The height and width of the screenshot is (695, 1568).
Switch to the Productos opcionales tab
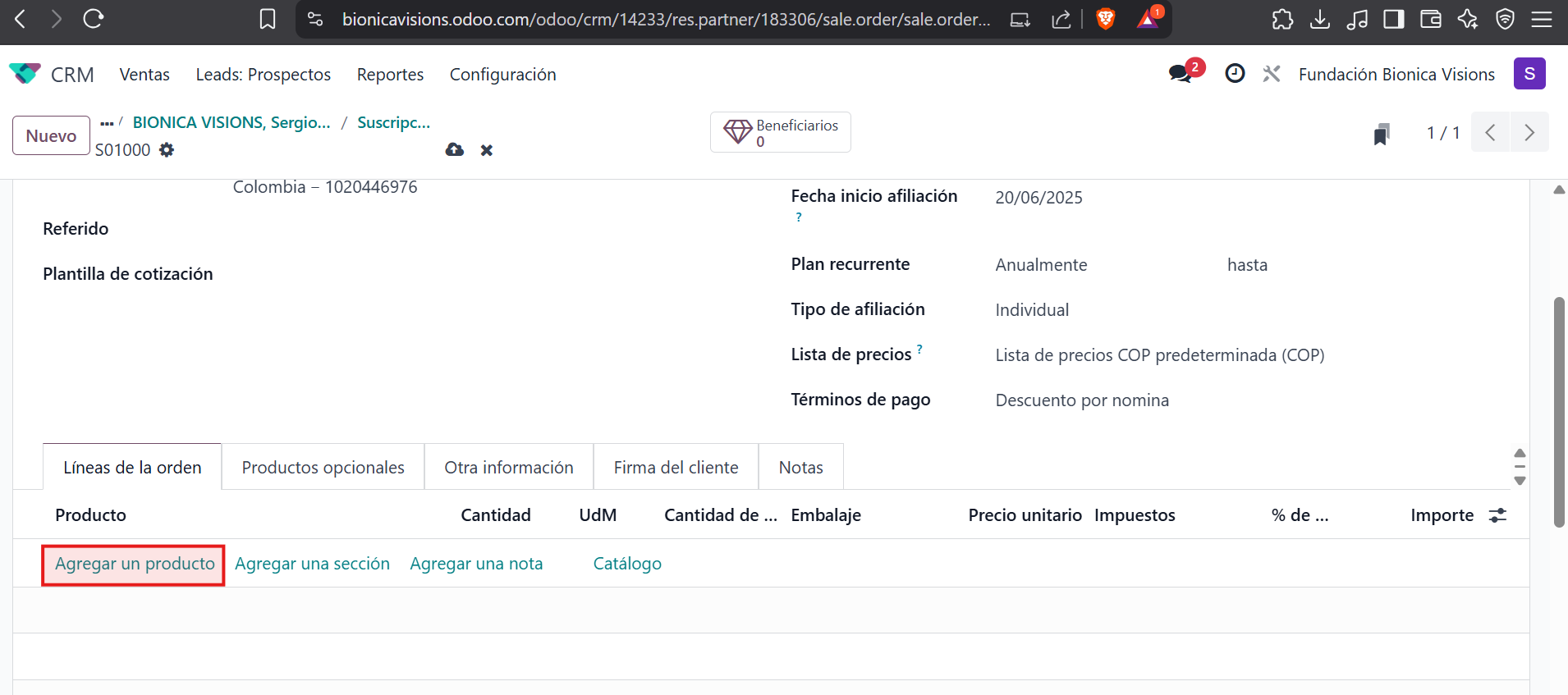tap(323, 468)
